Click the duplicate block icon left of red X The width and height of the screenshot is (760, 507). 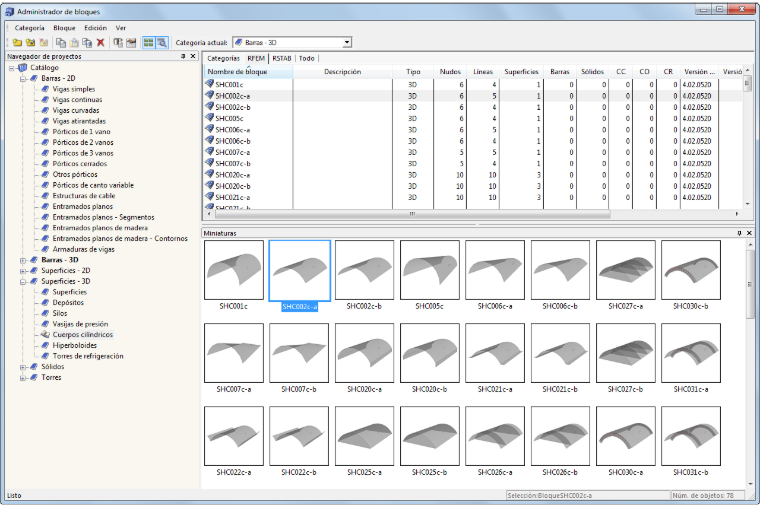[x=87, y=43]
